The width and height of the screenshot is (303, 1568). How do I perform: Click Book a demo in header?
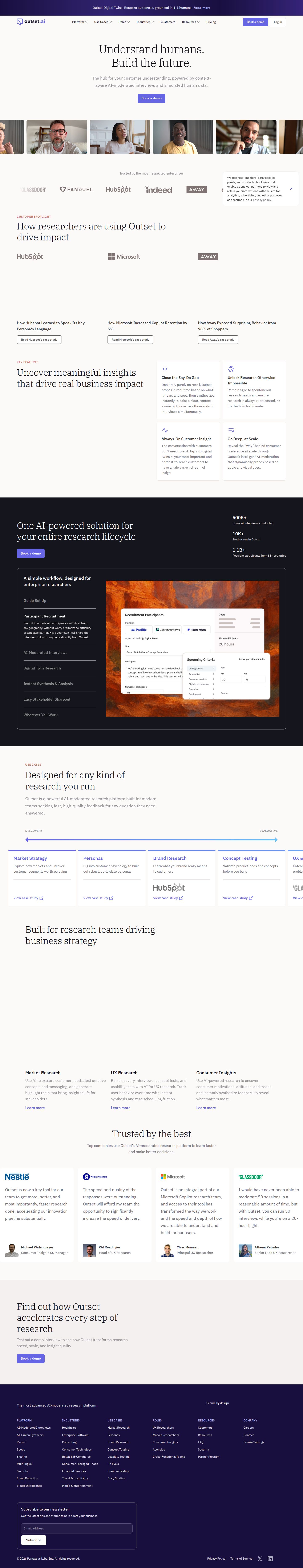pos(255,22)
